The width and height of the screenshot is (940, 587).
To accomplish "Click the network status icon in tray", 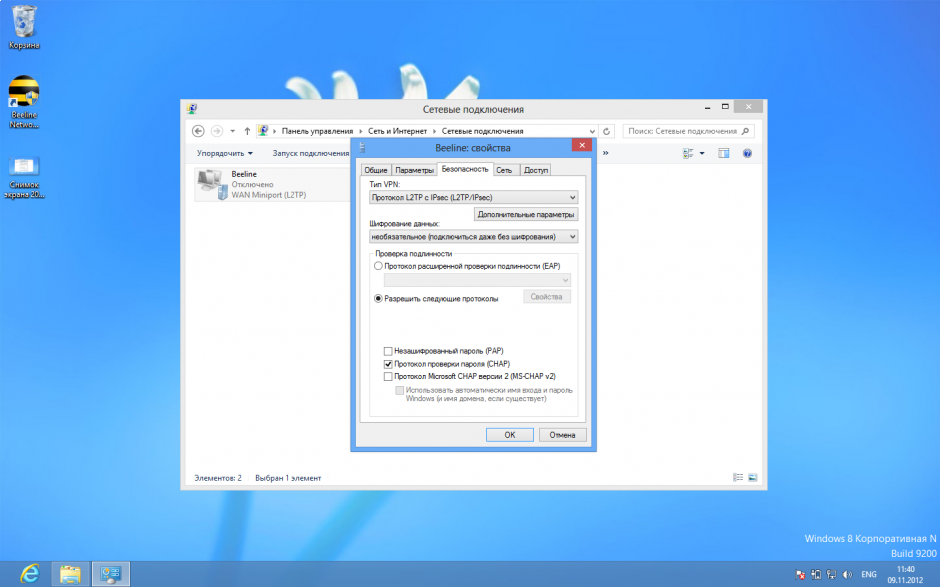I will tap(831, 574).
